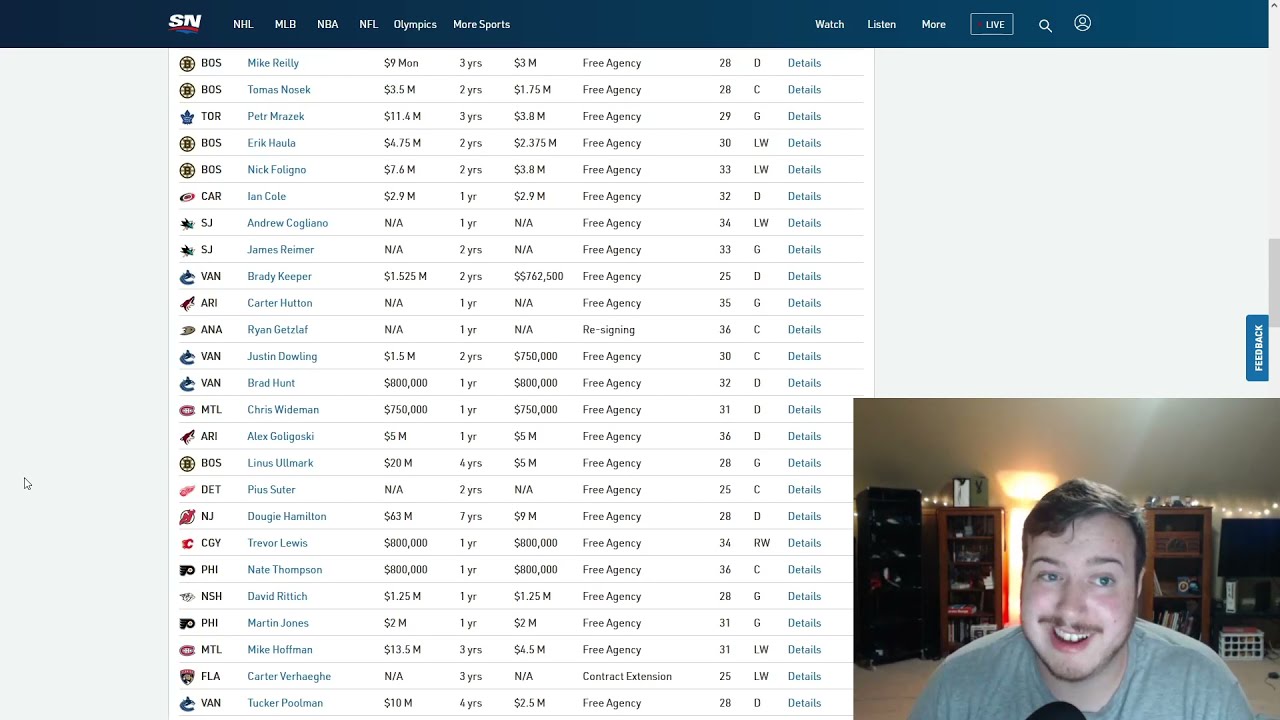
Task: Click the Canucks logo beside Brady Keeper
Action: (x=187, y=276)
